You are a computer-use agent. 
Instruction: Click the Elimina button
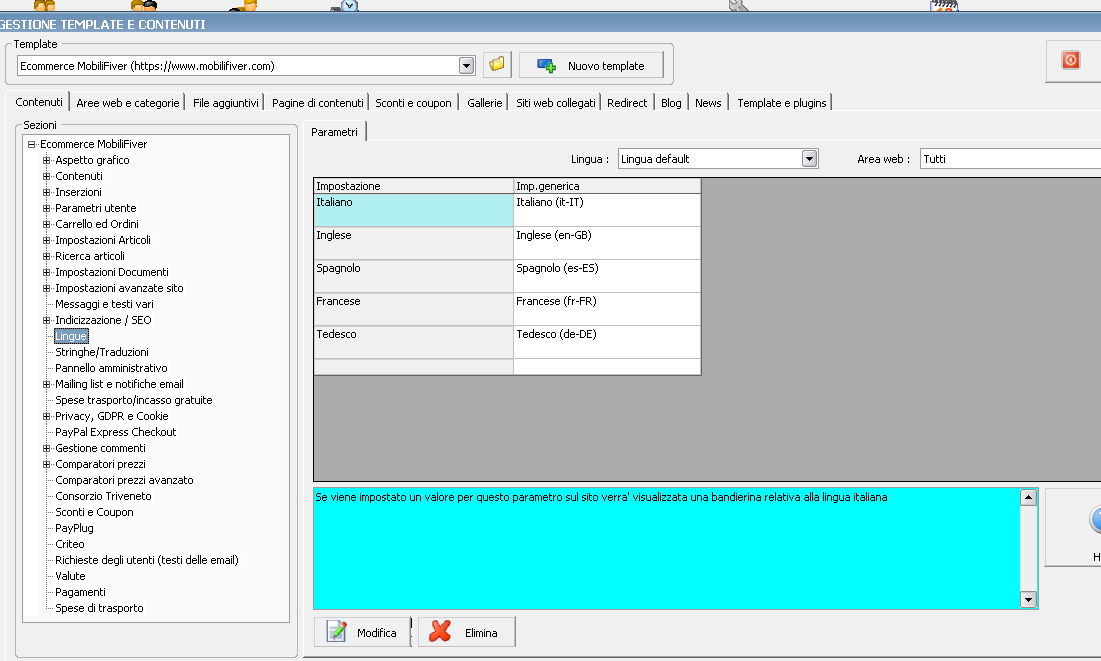466,632
